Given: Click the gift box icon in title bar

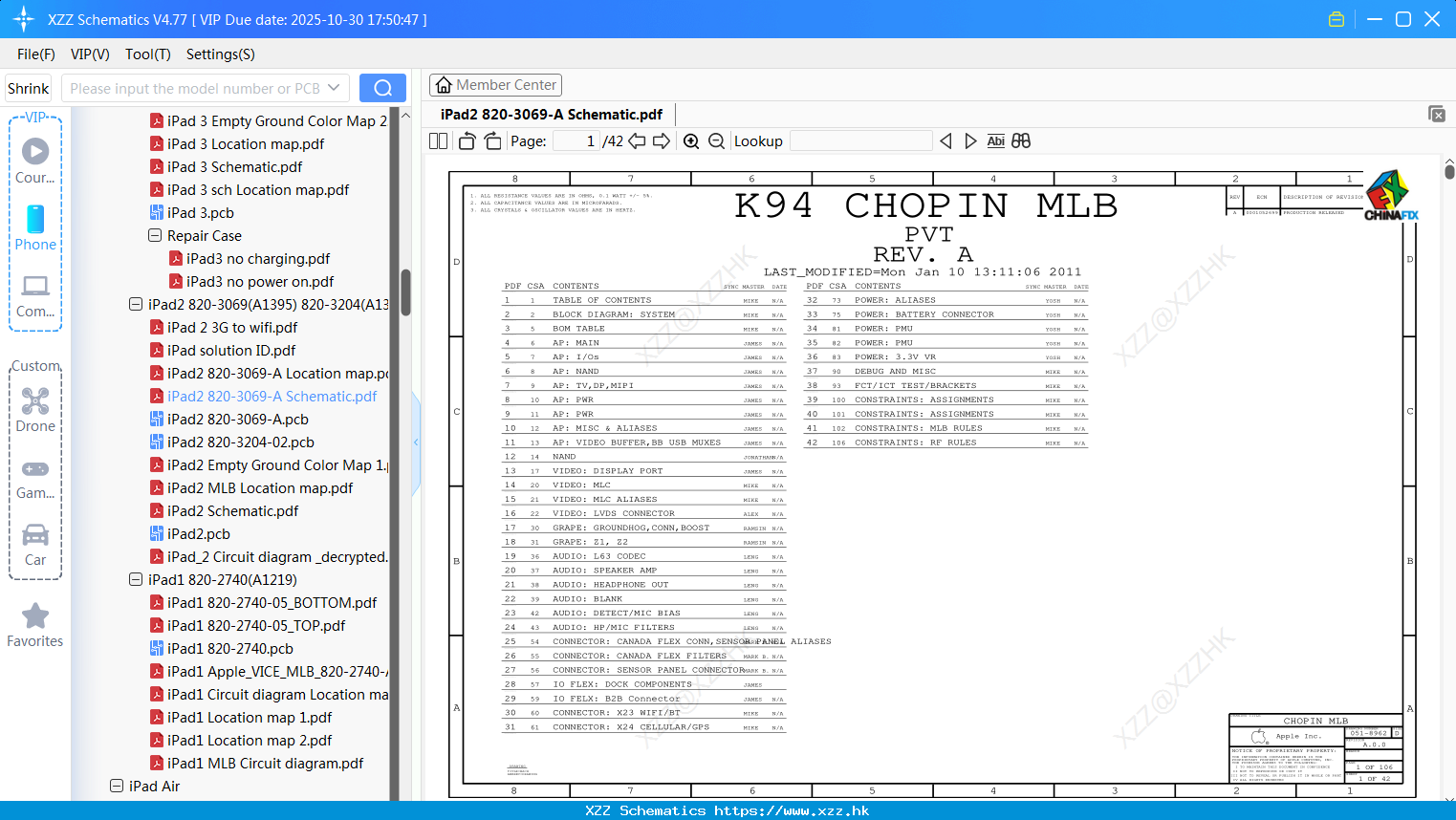Looking at the screenshot, I should (x=1336, y=19).
